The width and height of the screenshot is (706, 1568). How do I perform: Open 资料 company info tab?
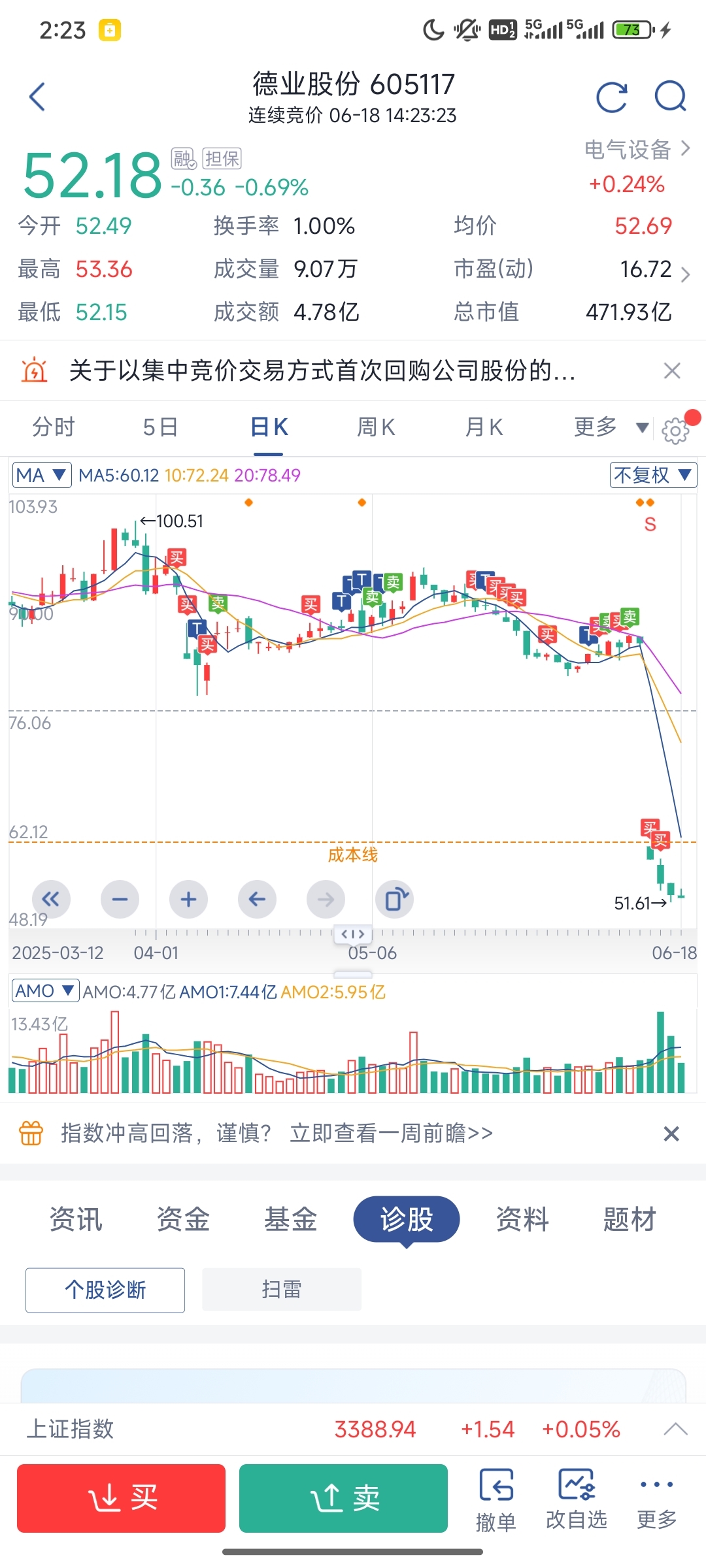[x=522, y=1219]
